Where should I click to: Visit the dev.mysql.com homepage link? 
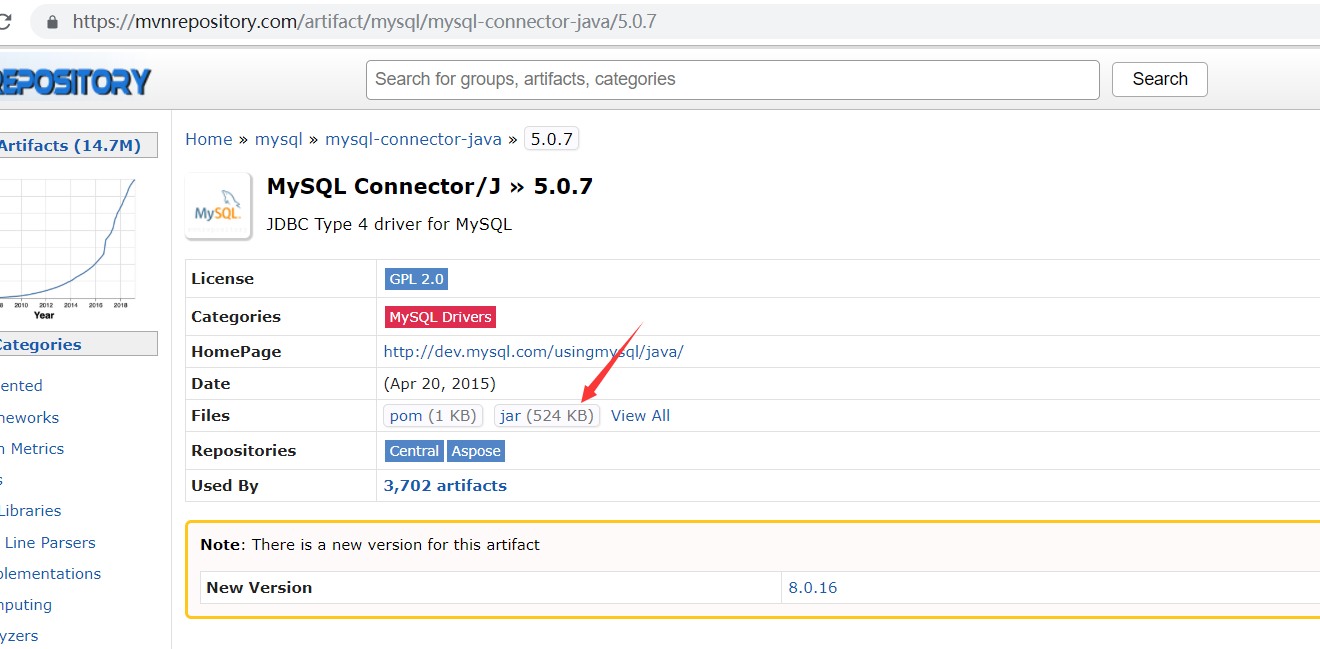[x=533, y=352]
